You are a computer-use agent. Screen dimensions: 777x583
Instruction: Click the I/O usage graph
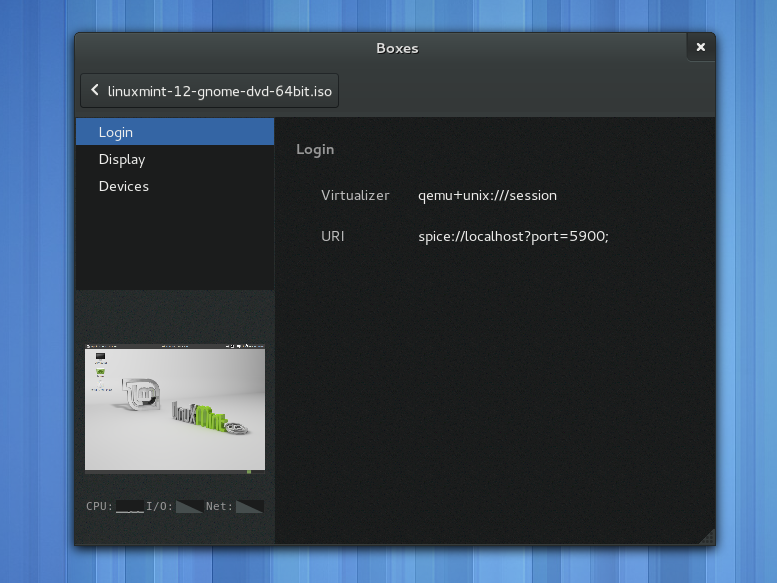[189, 506]
